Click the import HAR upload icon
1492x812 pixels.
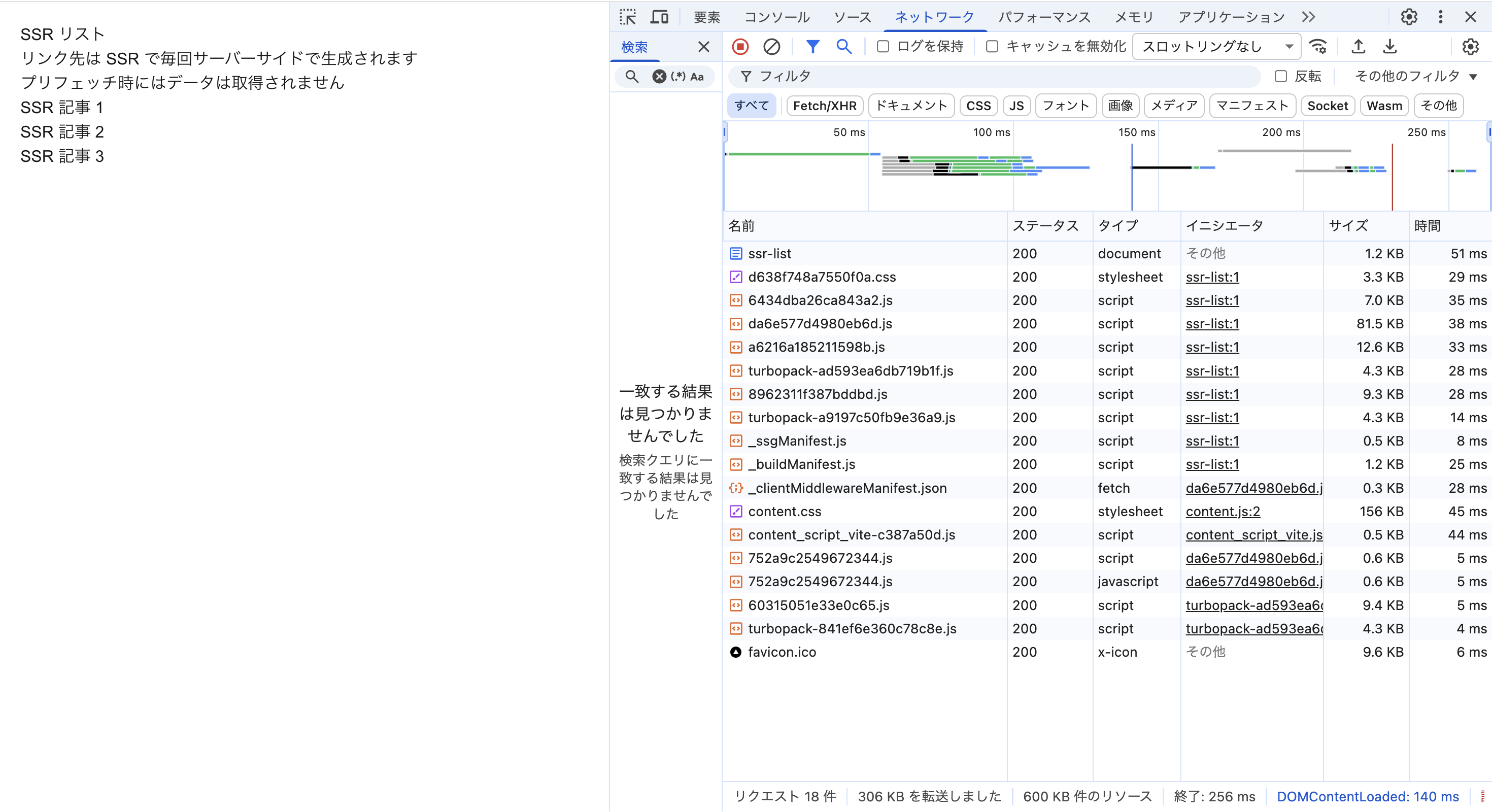point(1358,46)
